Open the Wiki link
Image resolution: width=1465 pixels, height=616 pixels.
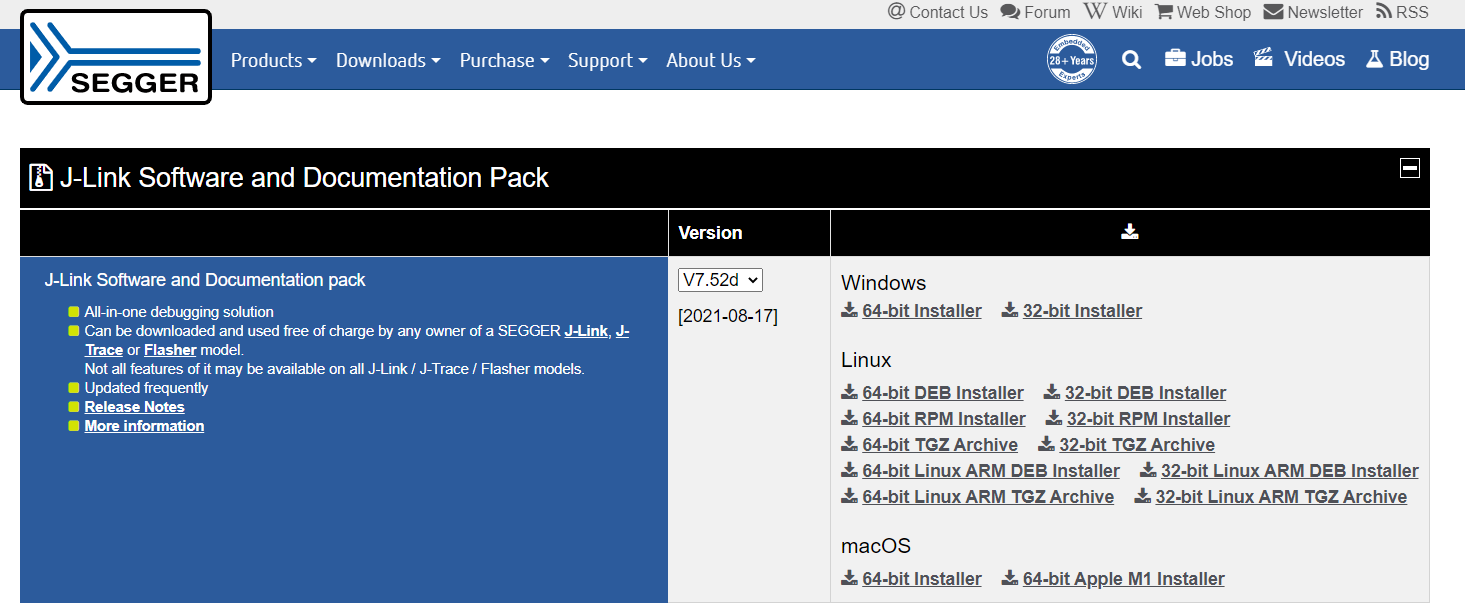[x=1113, y=12]
